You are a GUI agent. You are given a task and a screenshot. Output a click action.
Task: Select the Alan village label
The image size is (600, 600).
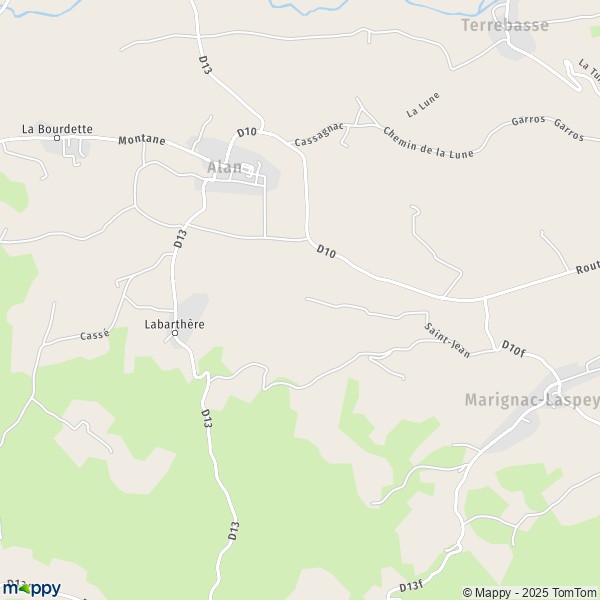(225, 167)
